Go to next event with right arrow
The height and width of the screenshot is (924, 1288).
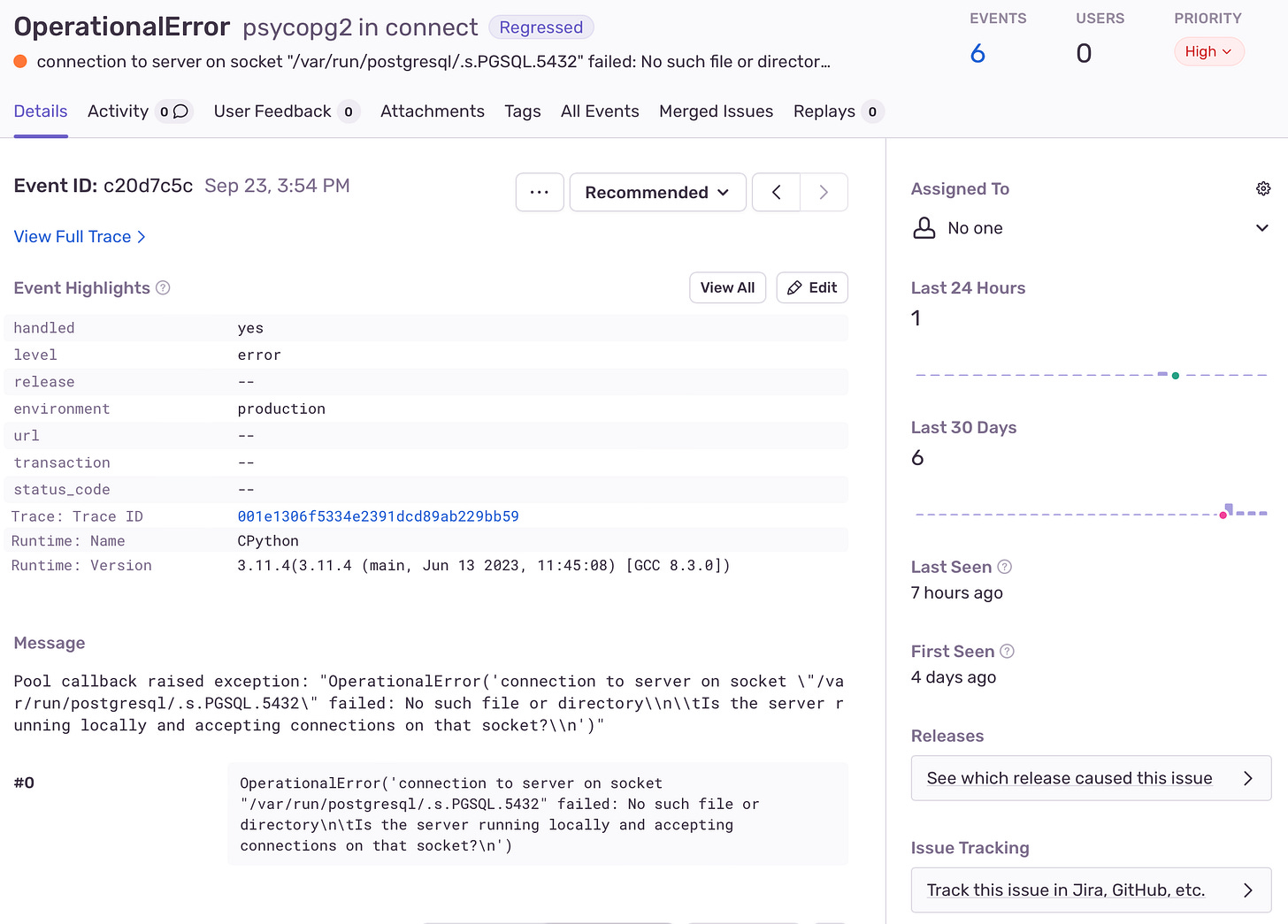(x=824, y=192)
